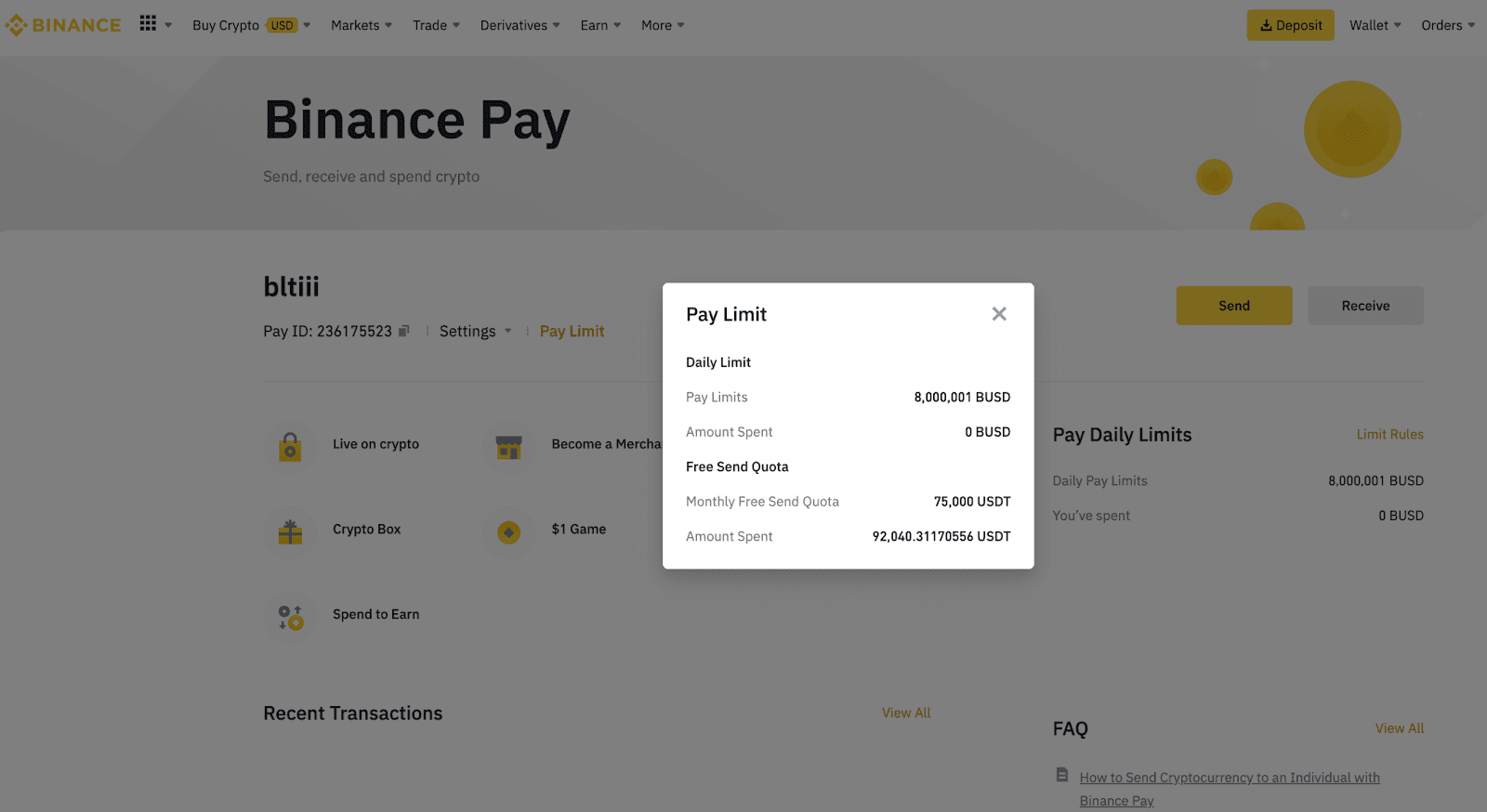Open the Limit Rules link
1487x812 pixels.
pyautogui.click(x=1389, y=435)
